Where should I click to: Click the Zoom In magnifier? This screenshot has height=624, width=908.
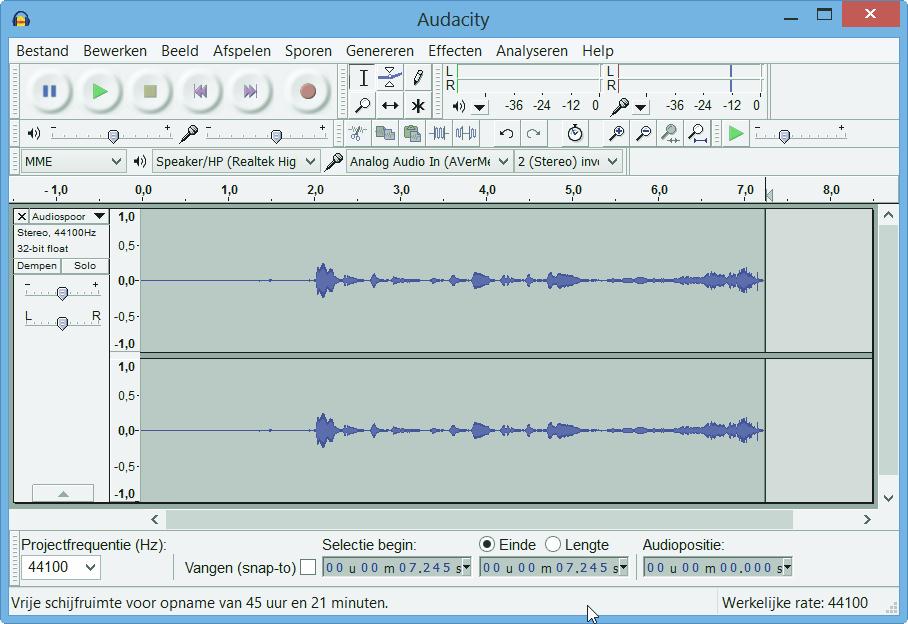coord(616,134)
